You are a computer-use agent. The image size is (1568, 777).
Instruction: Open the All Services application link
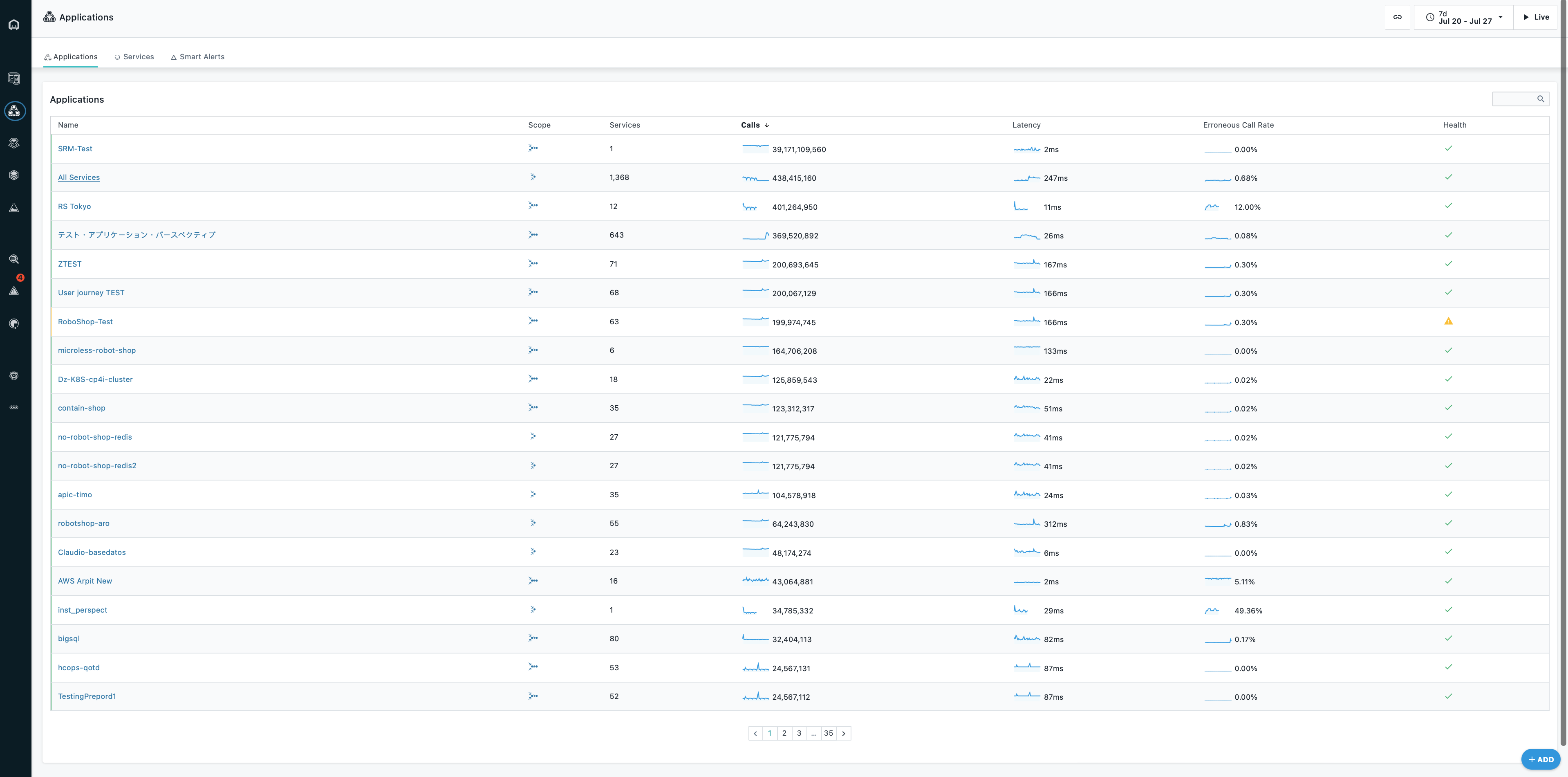pyautogui.click(x=78, y=177)
